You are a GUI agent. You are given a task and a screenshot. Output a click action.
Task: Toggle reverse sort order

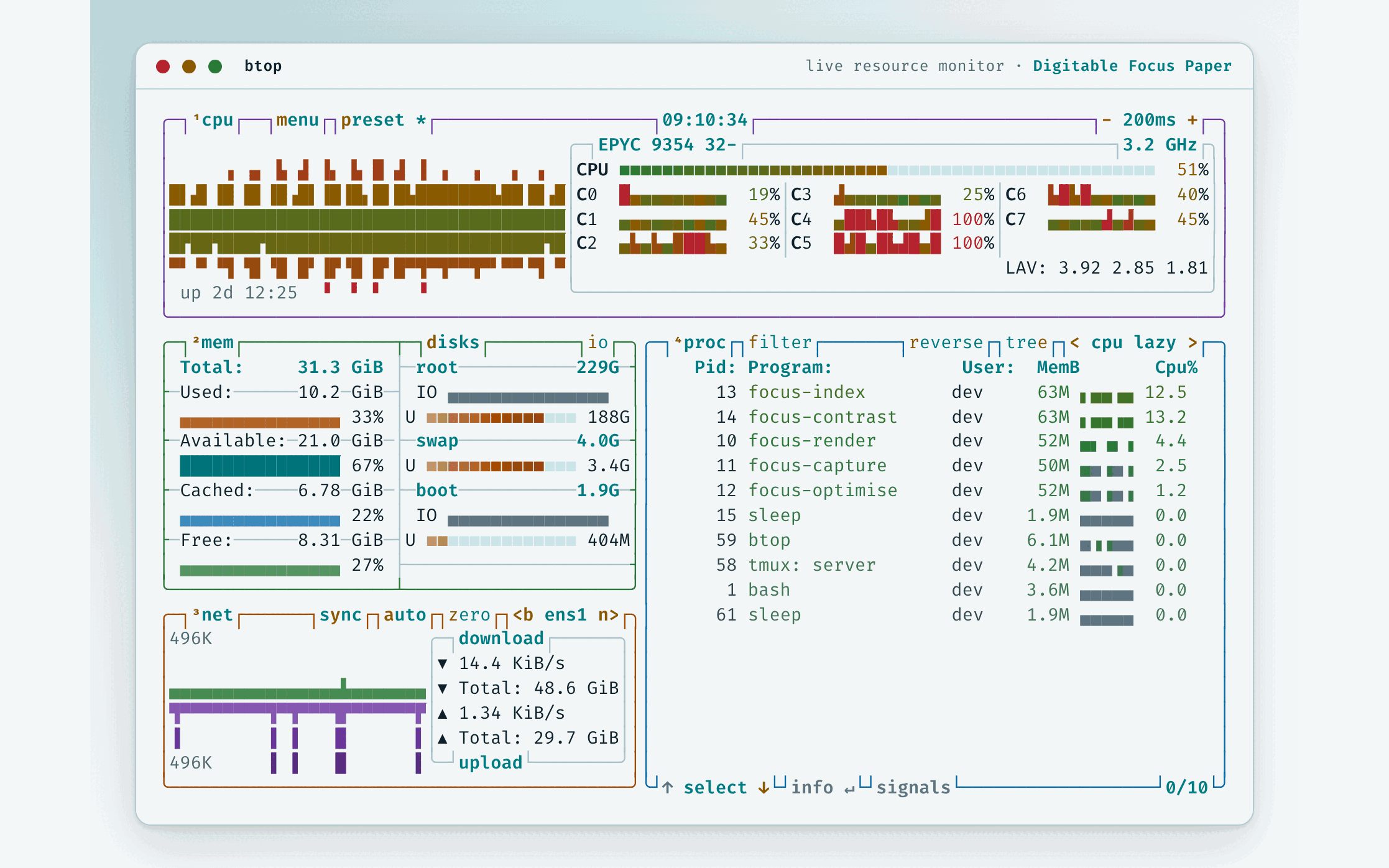click(x=946, y=343)
